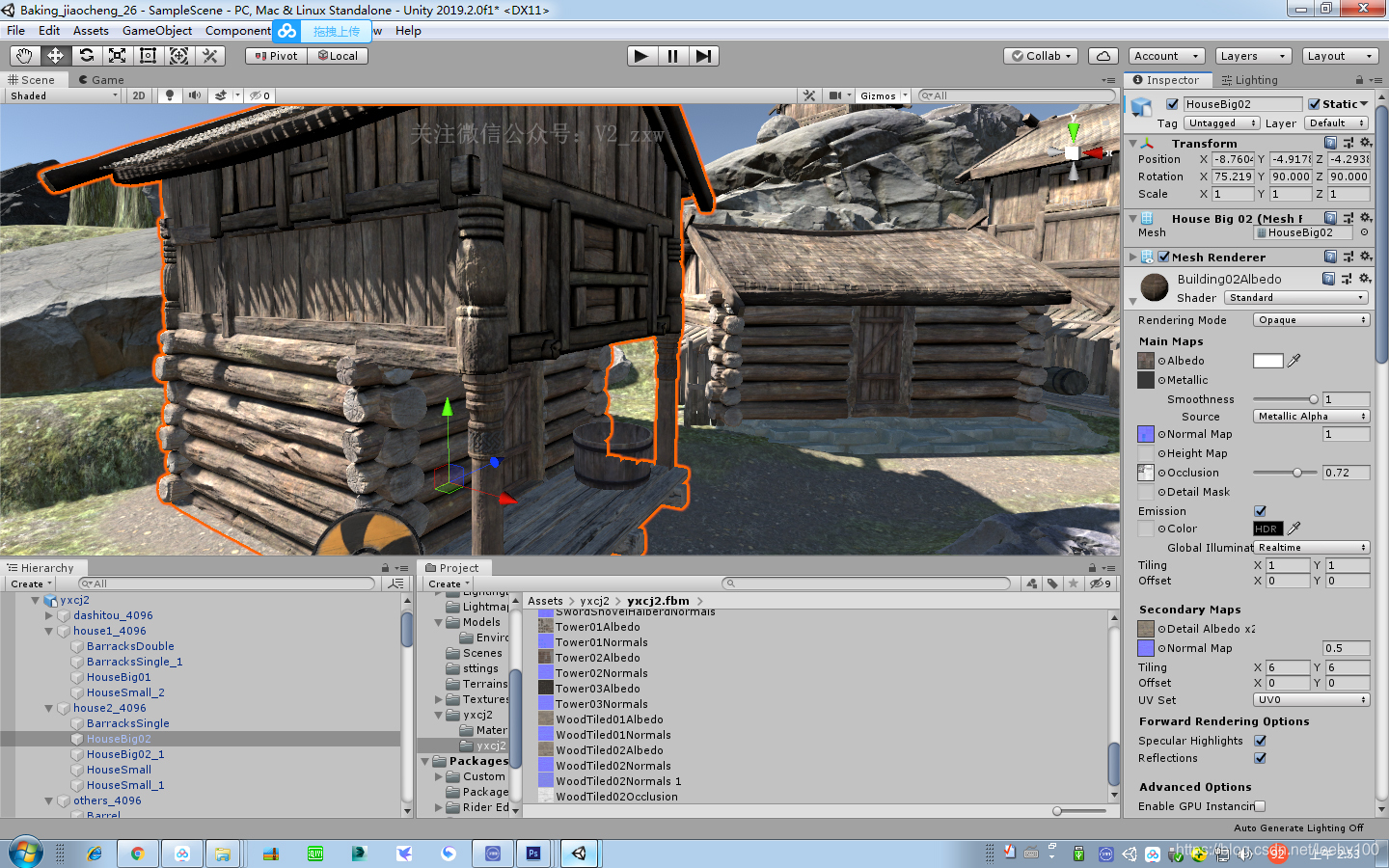Image resolution: width=1389 pixels, height=868 pixels.
Task: Select the Rotate tool
Action: 86,56
